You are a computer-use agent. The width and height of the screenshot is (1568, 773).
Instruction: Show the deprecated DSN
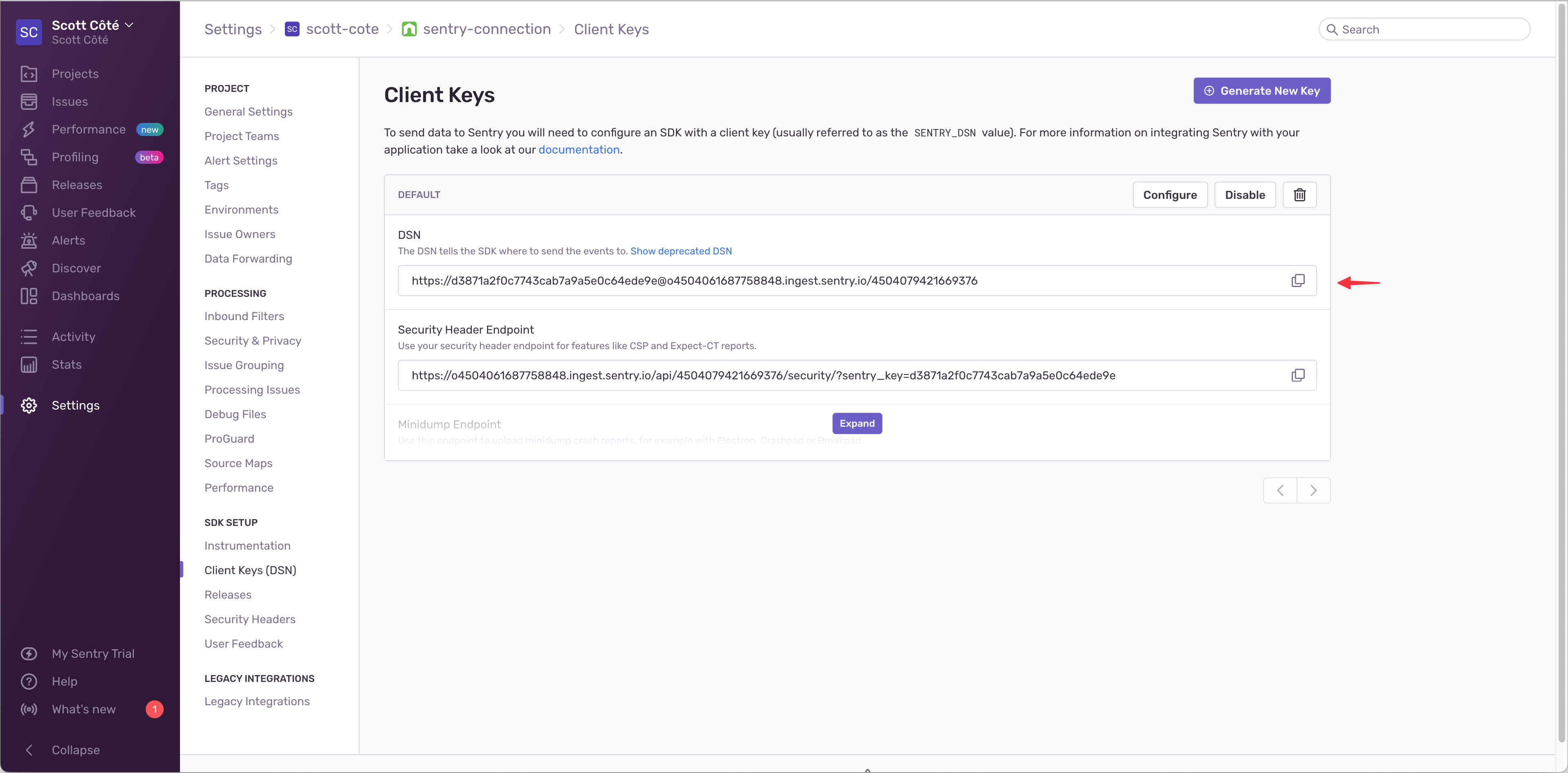click(x=681, y=251)
